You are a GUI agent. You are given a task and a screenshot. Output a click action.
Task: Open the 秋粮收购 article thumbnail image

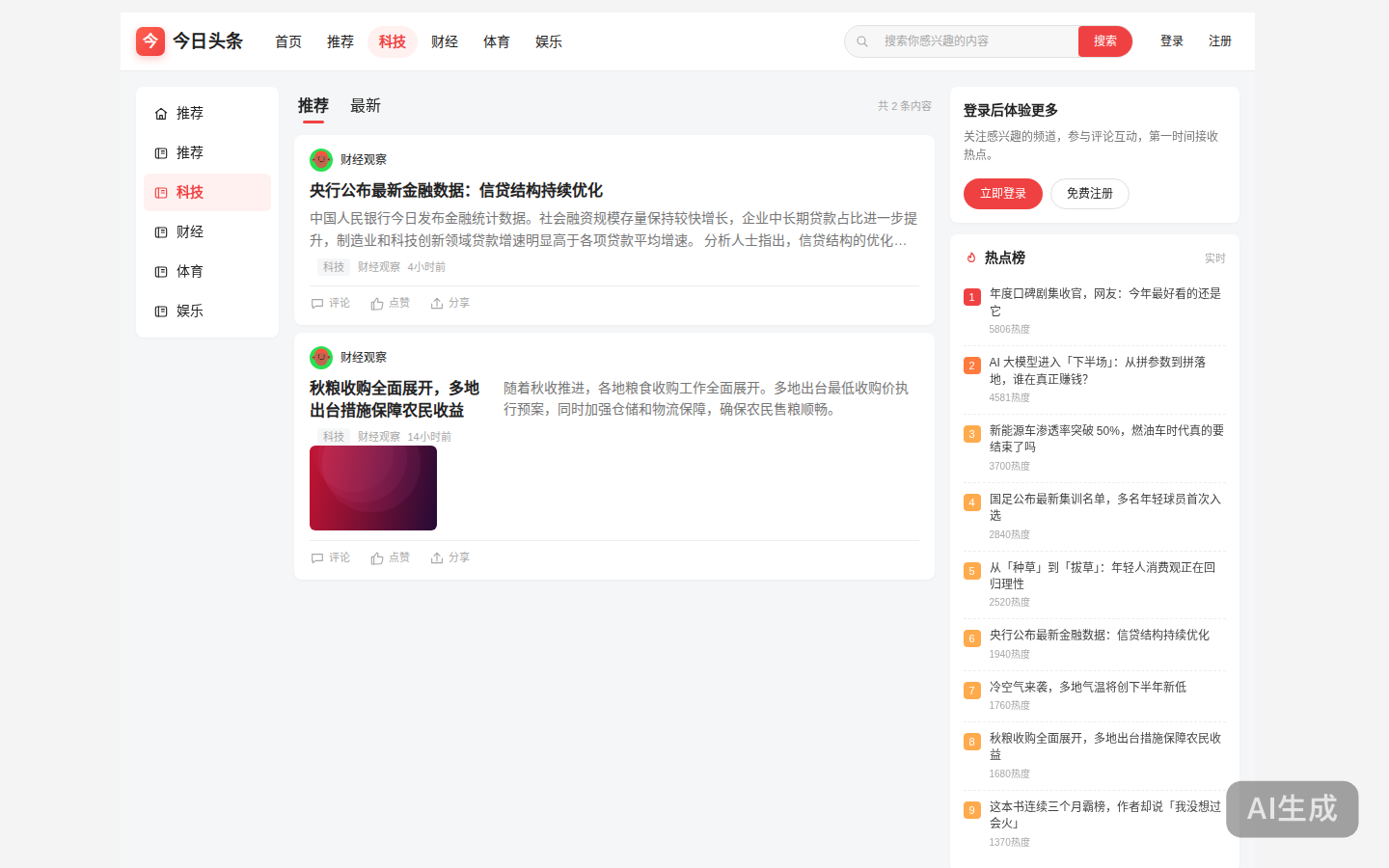click(373, 488)
